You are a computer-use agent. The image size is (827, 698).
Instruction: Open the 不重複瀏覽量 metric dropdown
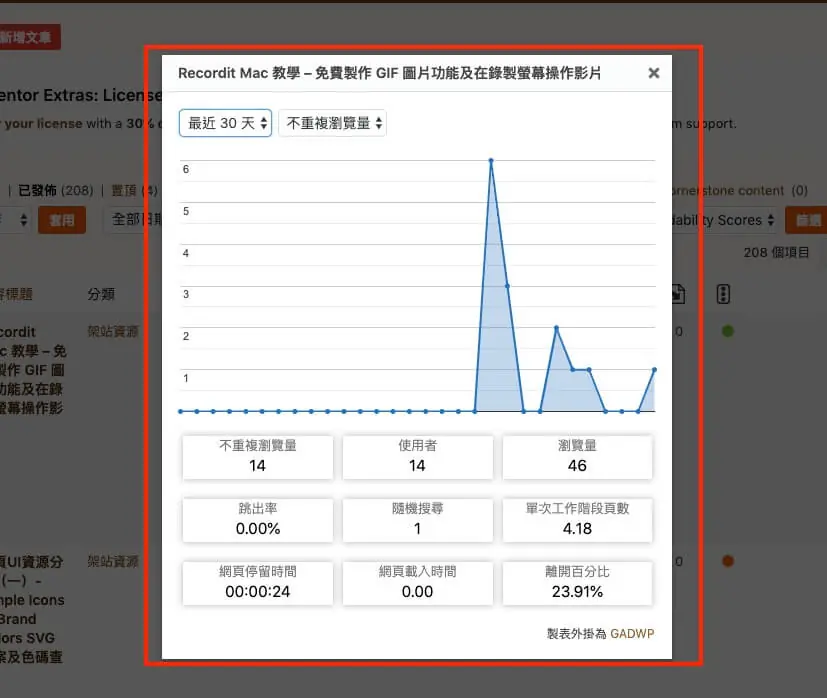[x=332, y=123]
